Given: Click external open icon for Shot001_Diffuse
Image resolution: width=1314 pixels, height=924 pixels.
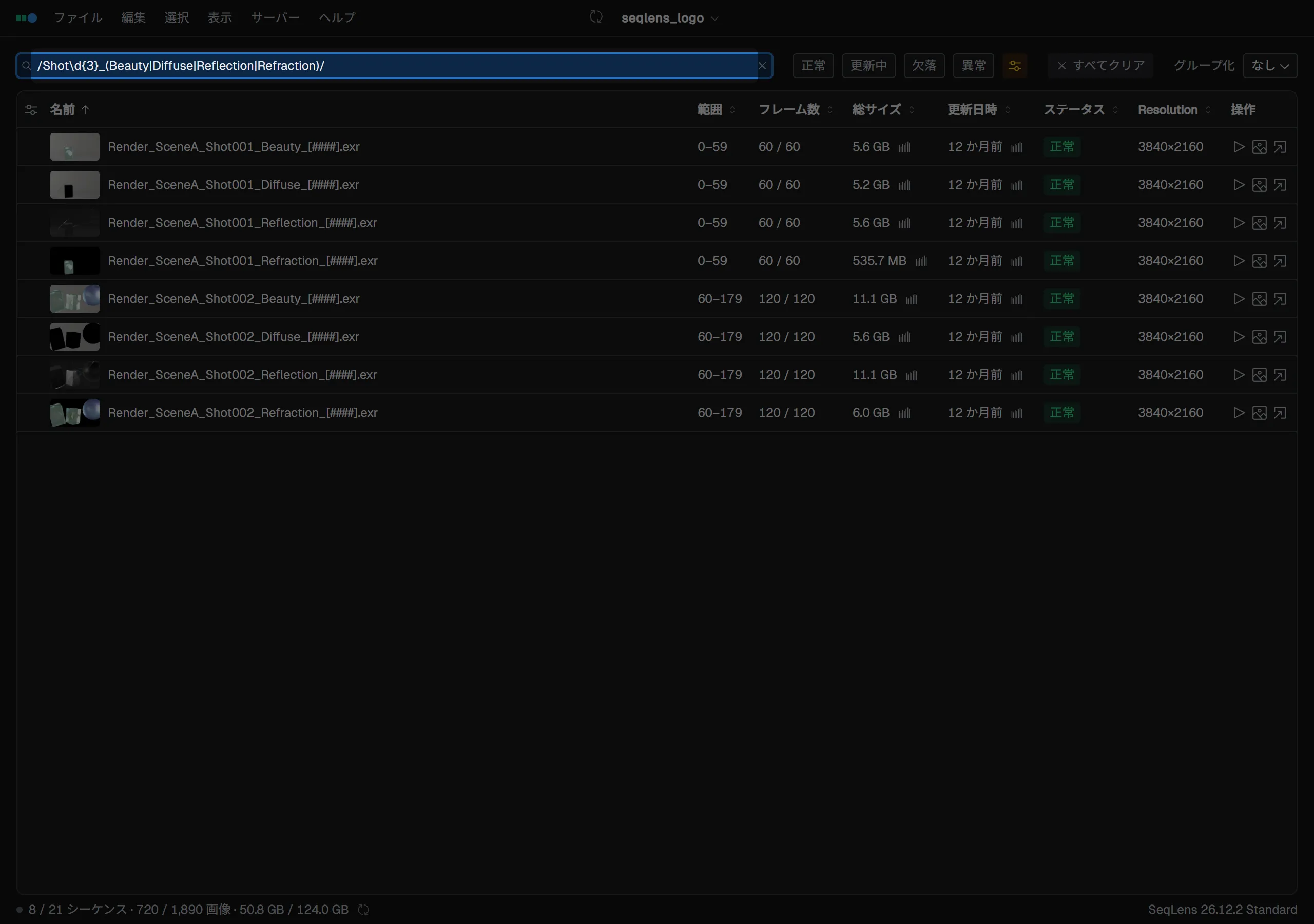Looking at the screenshot, I should (1280, 185).
